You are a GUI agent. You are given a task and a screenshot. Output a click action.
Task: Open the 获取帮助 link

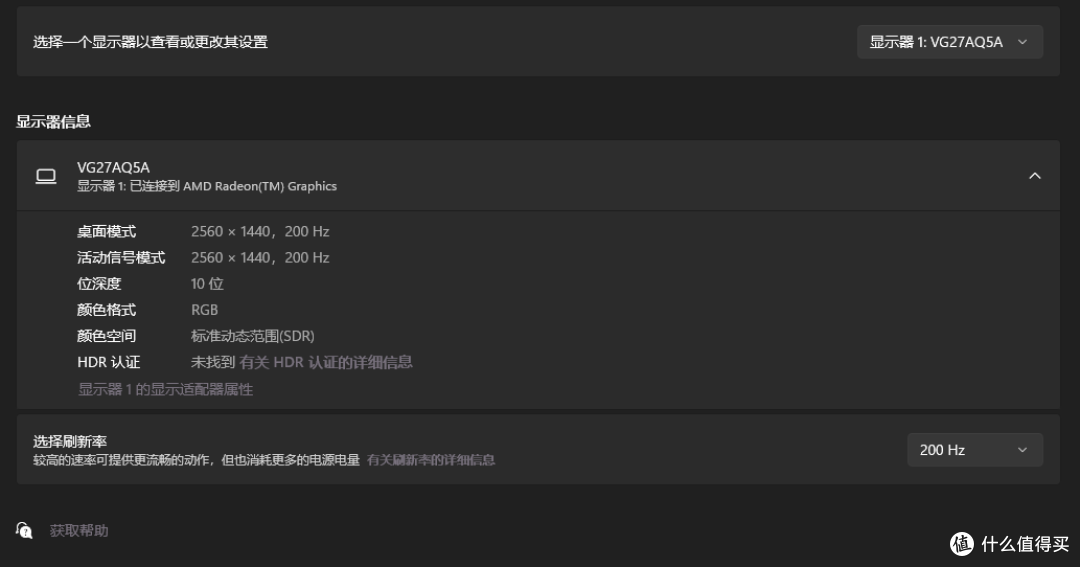coord(79,530)
